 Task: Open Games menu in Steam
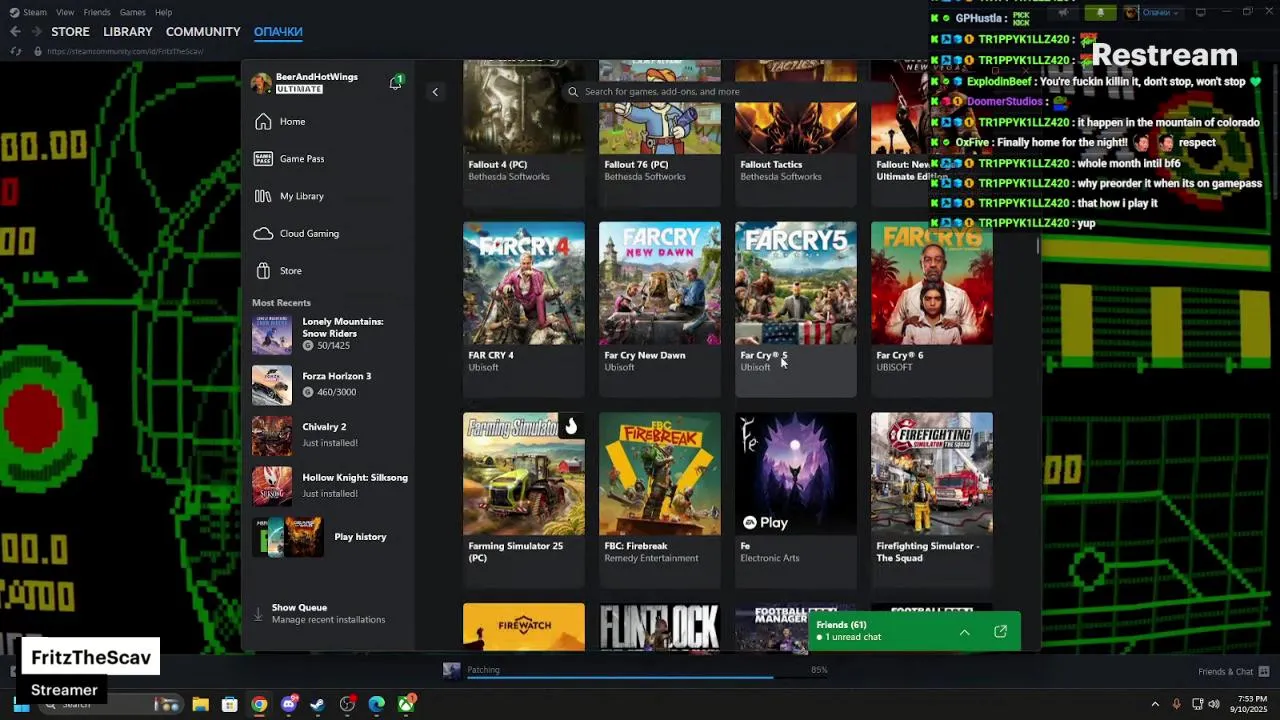pos(132,12)
